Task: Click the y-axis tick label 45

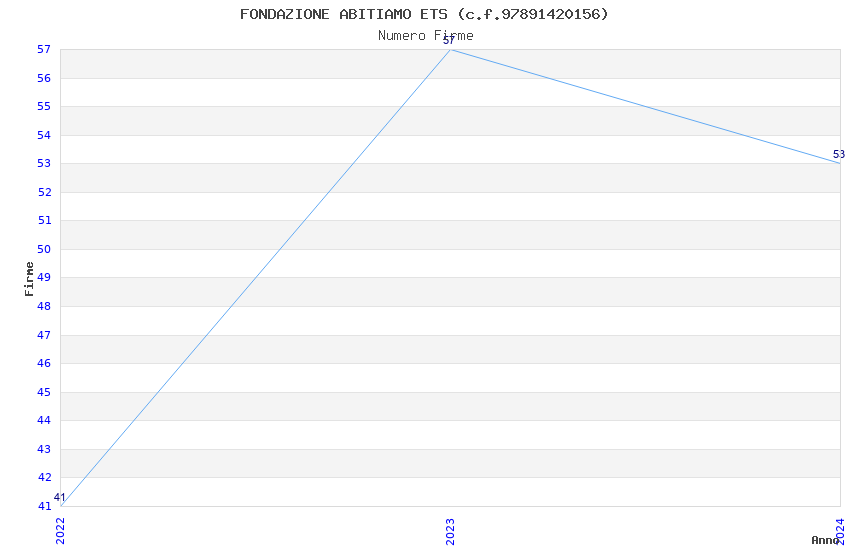Action: (44, 392)
